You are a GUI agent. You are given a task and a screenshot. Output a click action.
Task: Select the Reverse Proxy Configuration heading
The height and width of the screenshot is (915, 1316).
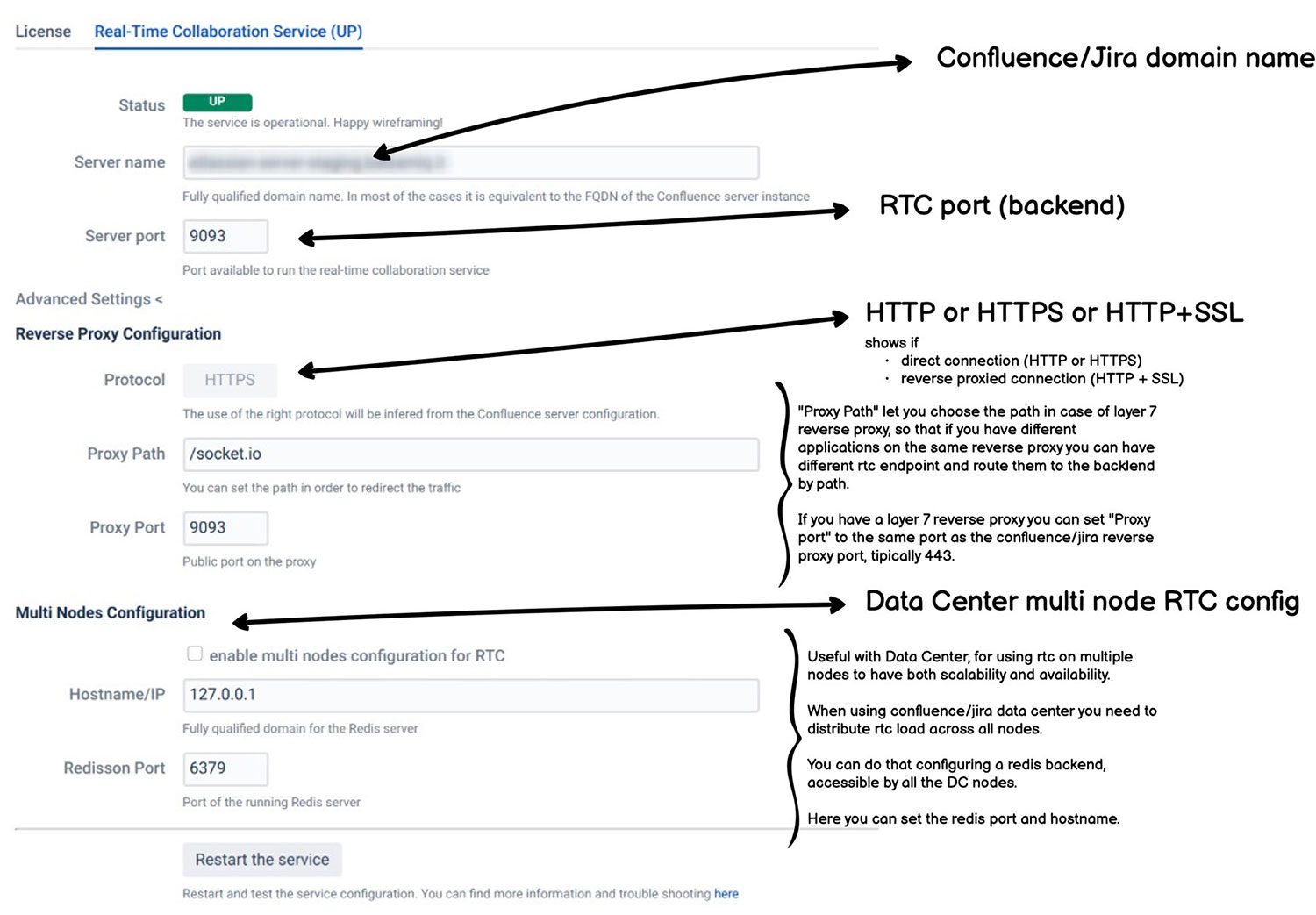click(118, 333)
